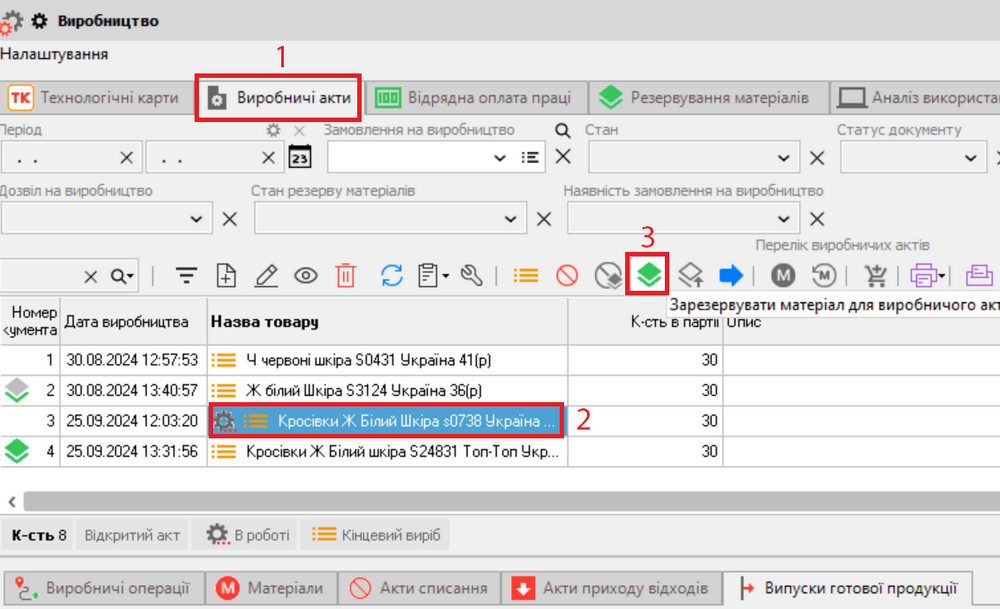Toggle the filter lines icon
1000x609 pixels.
186,276
